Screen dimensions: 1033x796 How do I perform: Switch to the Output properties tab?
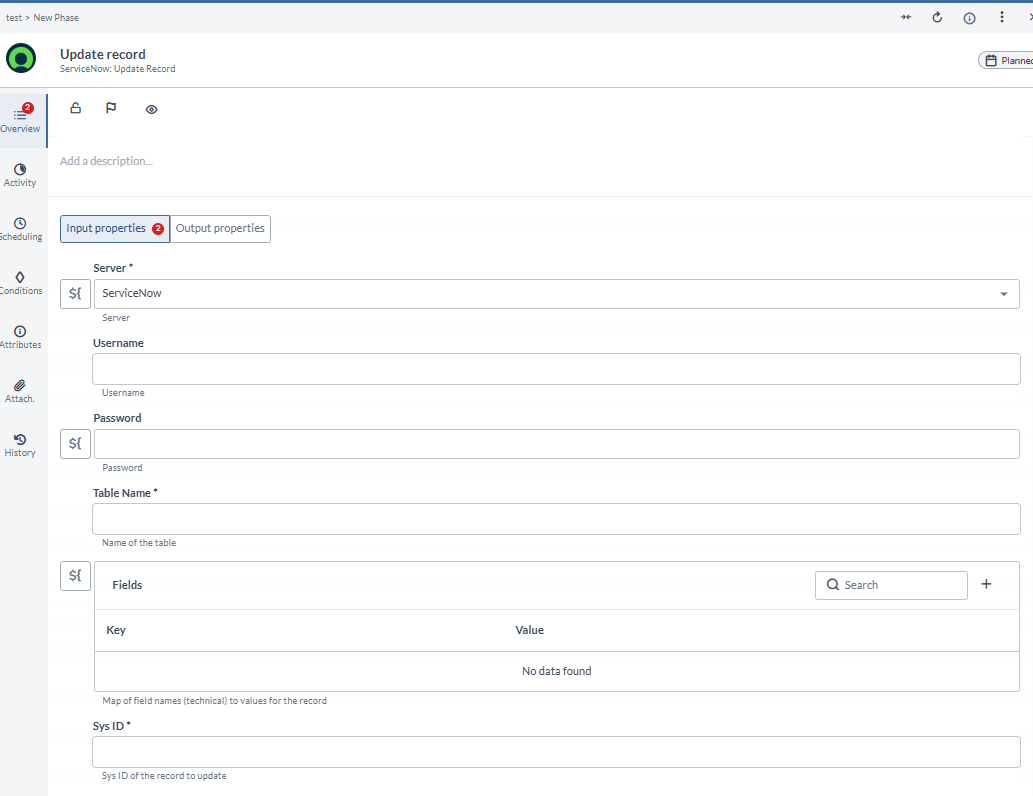point(220,228)
